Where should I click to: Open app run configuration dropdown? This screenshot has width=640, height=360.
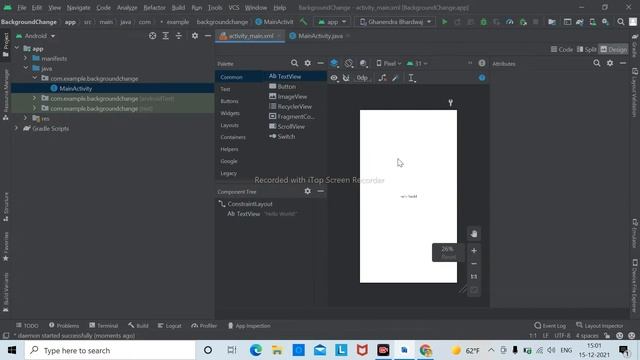click(x=332, y=22)
